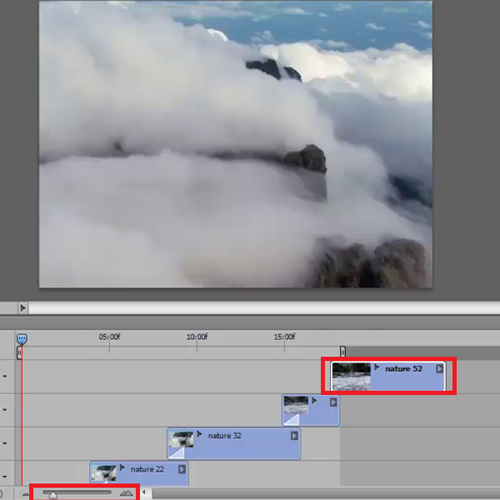Screen dimensions: 500x500
Task: Click the work area end marker
Action: (343, 351)
